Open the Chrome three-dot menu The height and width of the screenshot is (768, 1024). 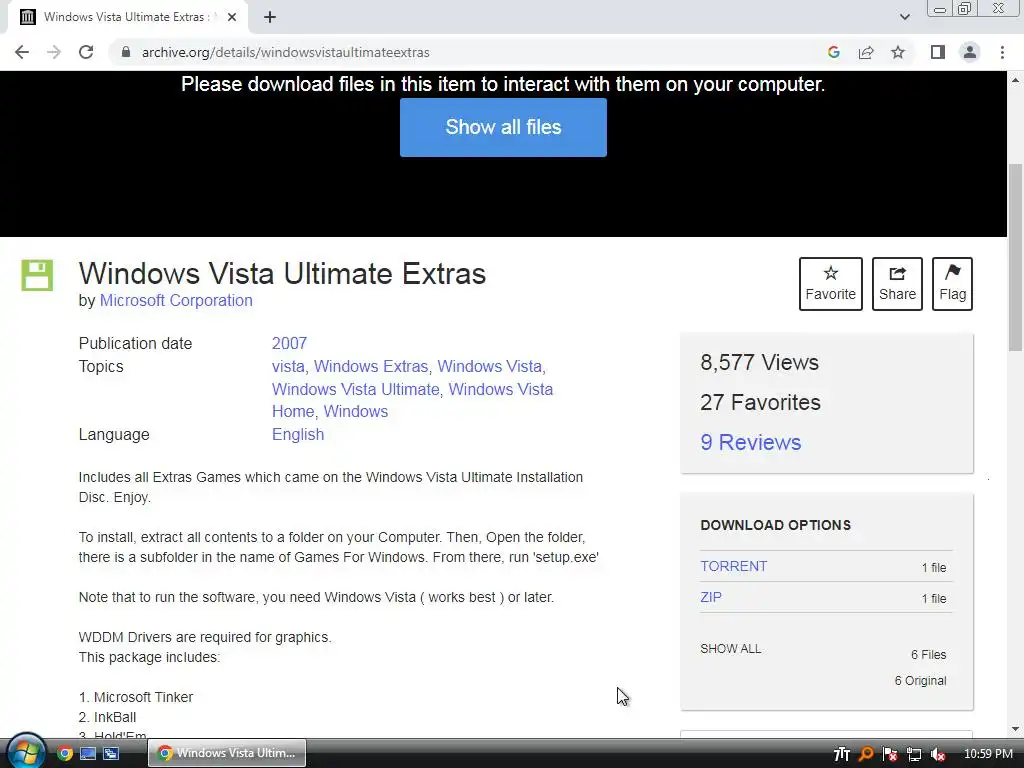1002,52
